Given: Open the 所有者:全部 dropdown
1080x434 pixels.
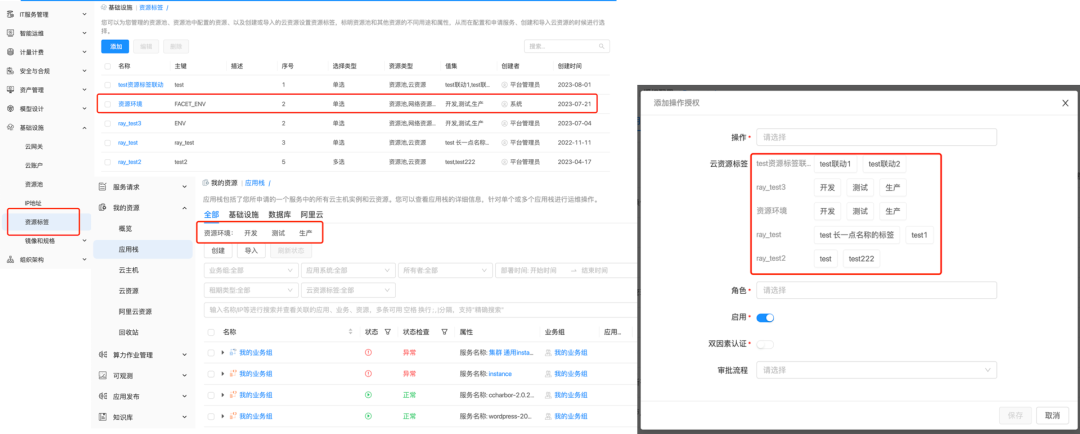Looking at the screenshot, I should [444, 271].
